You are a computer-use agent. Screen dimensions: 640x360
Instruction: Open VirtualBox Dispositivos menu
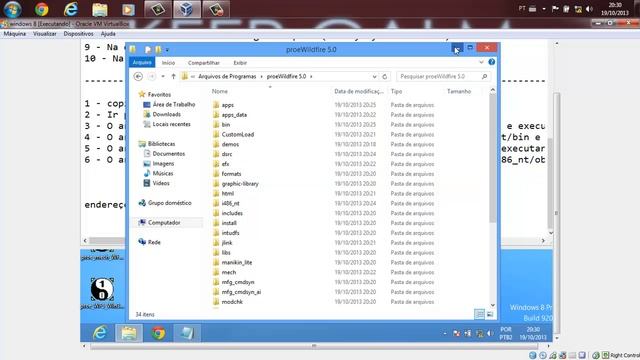[78, 34]
